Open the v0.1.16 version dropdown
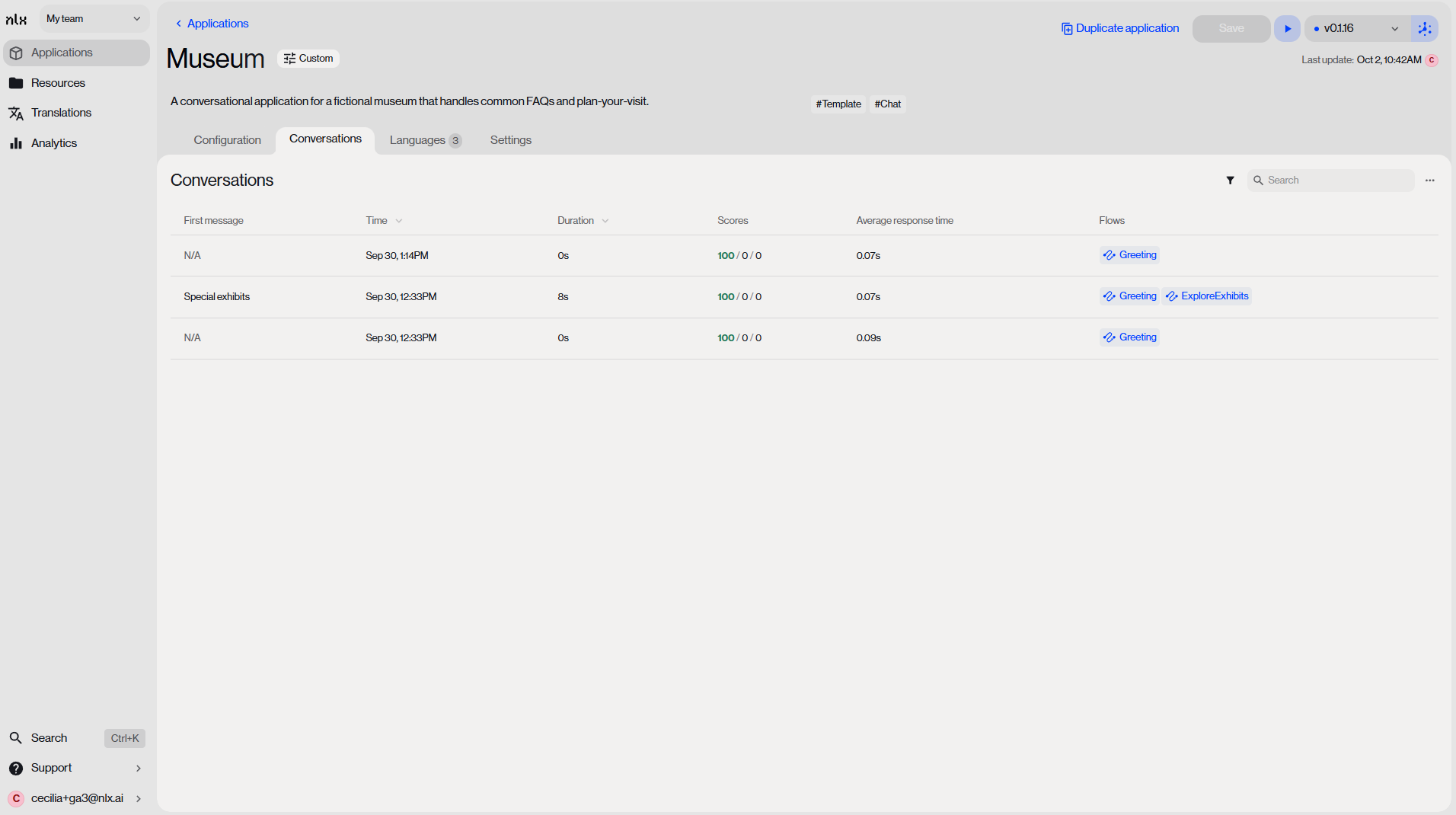The width and height of the screenshot is (1456, 815). [x=1356, y=29]
